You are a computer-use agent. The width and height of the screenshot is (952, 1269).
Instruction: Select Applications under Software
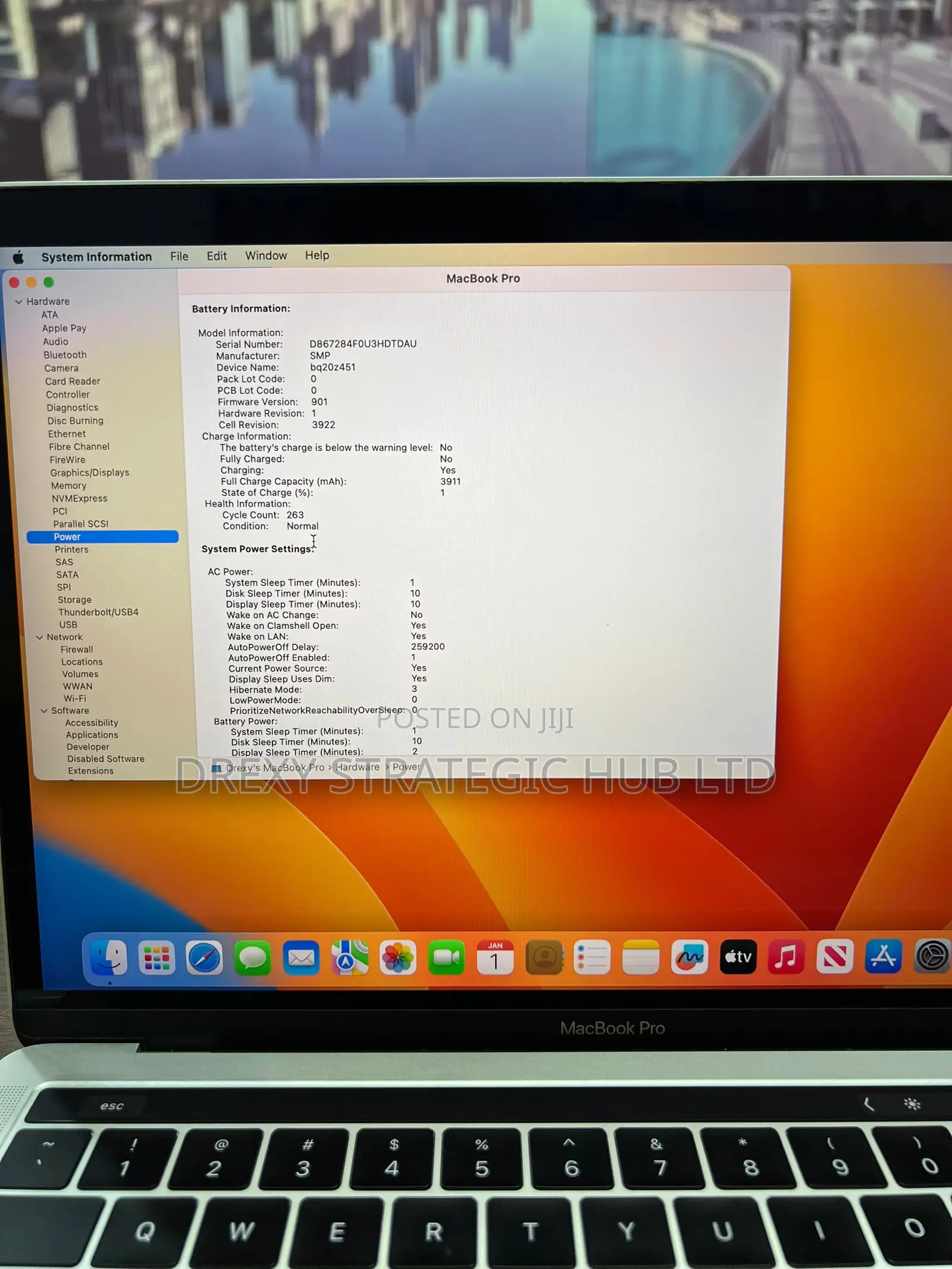tap(92, 735)
